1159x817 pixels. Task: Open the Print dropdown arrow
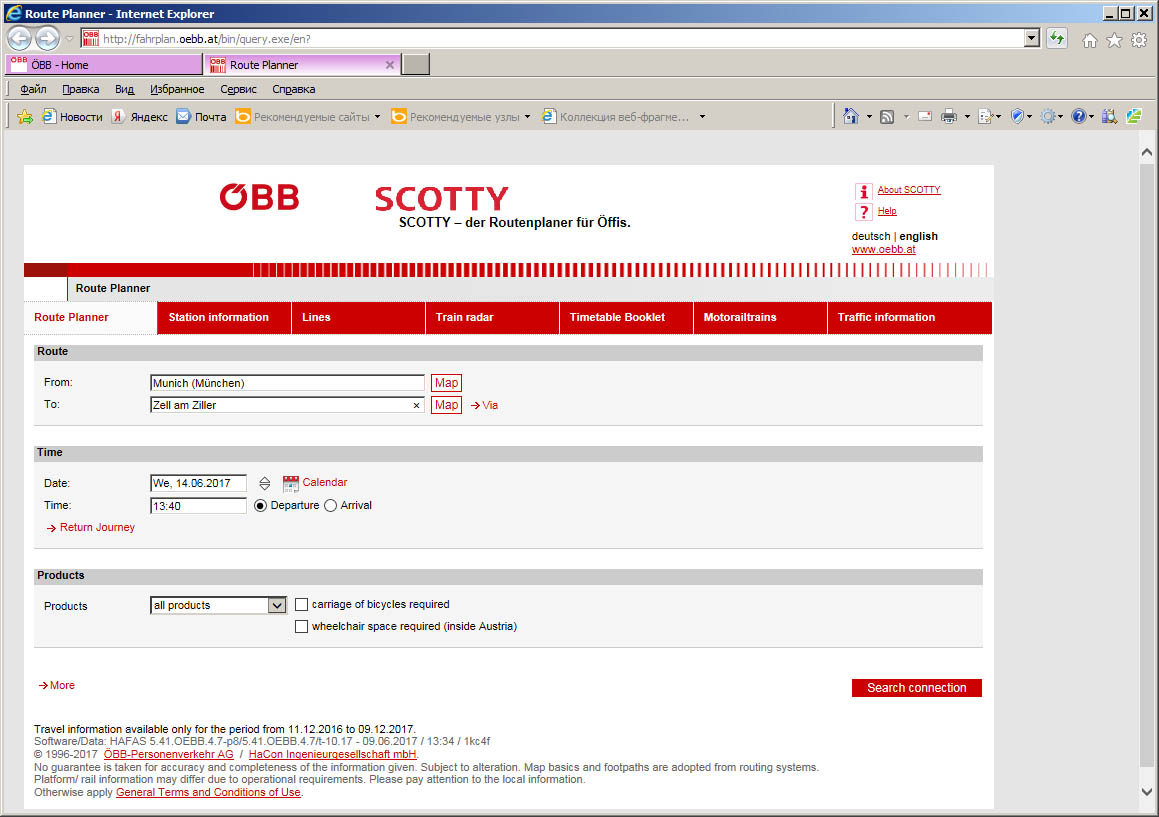tap(967, 117)
